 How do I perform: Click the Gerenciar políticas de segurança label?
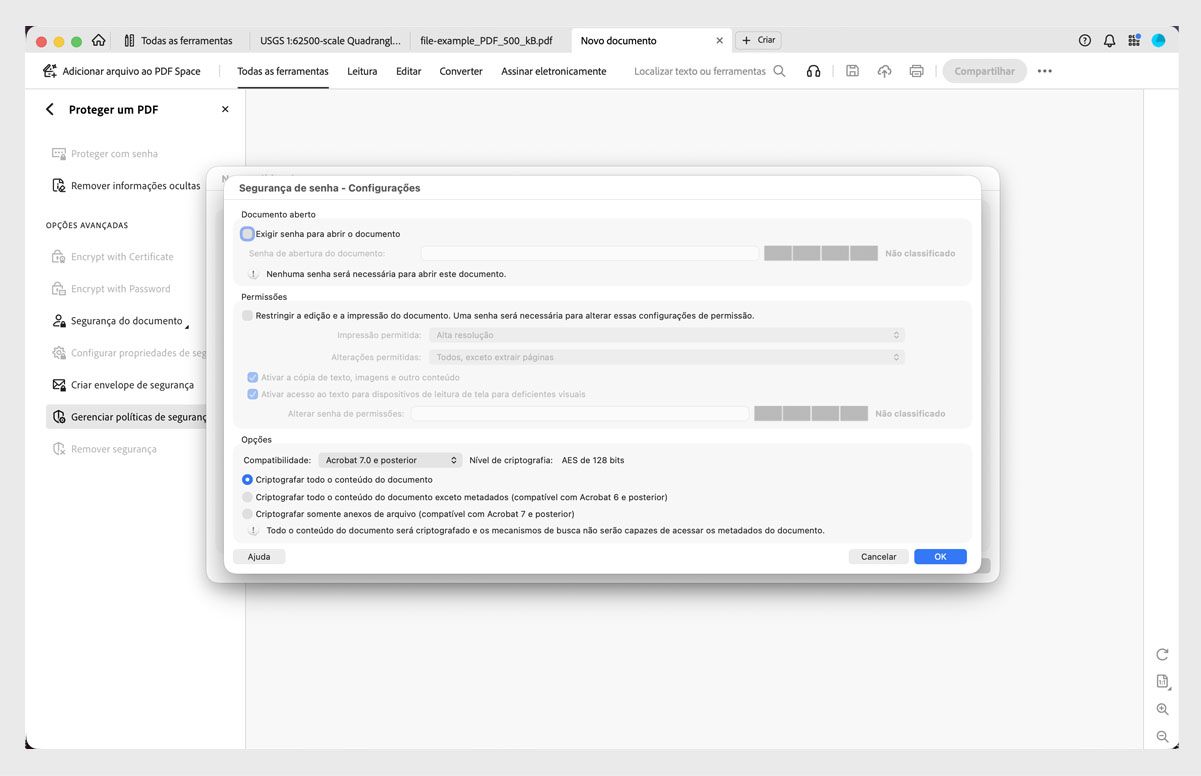coord(139,417)
